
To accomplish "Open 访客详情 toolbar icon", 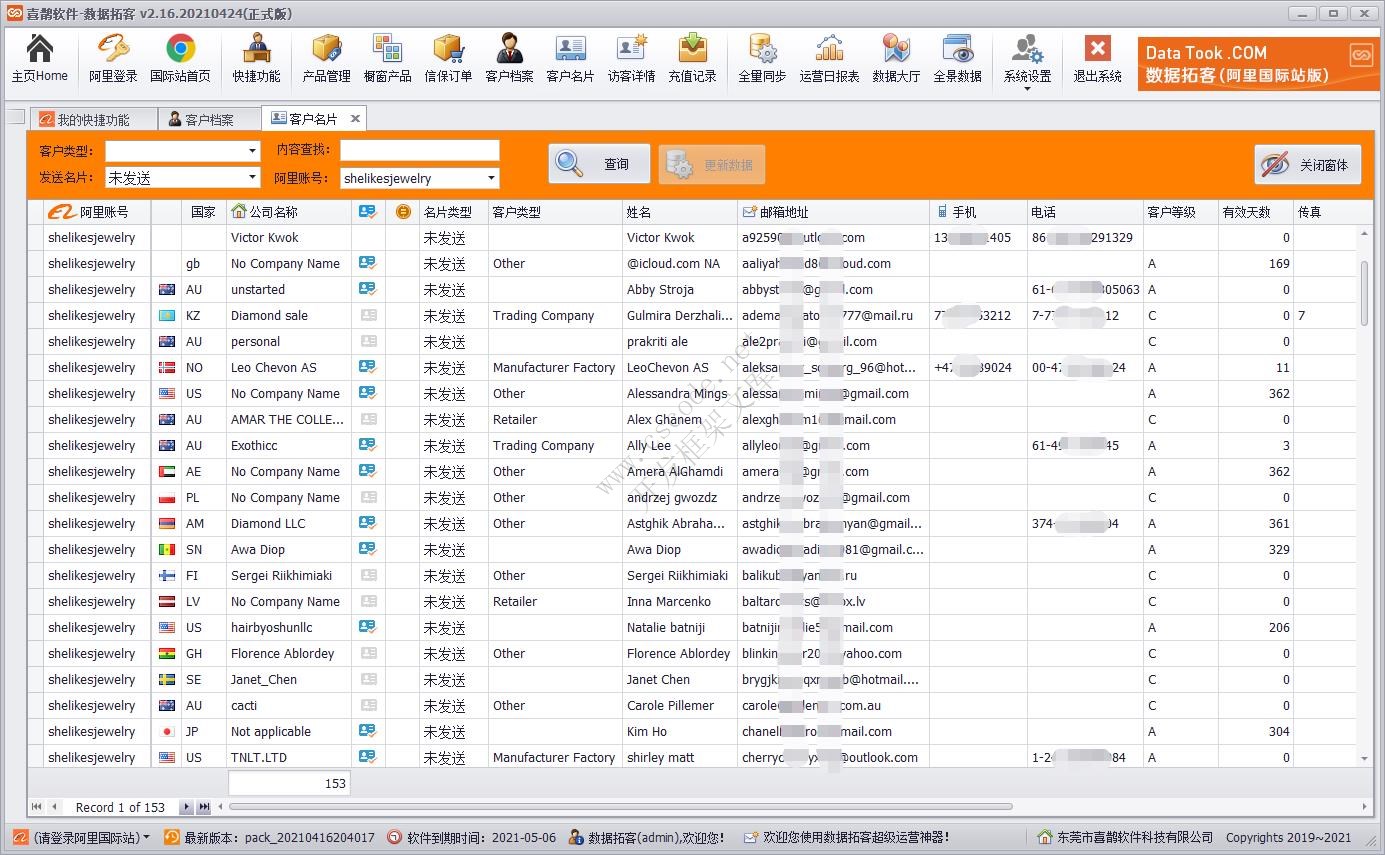I will click(631, 59).
